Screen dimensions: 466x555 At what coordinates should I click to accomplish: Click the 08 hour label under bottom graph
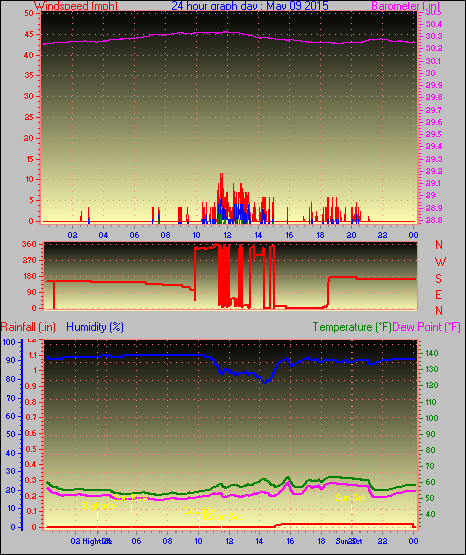coord(167,541)
